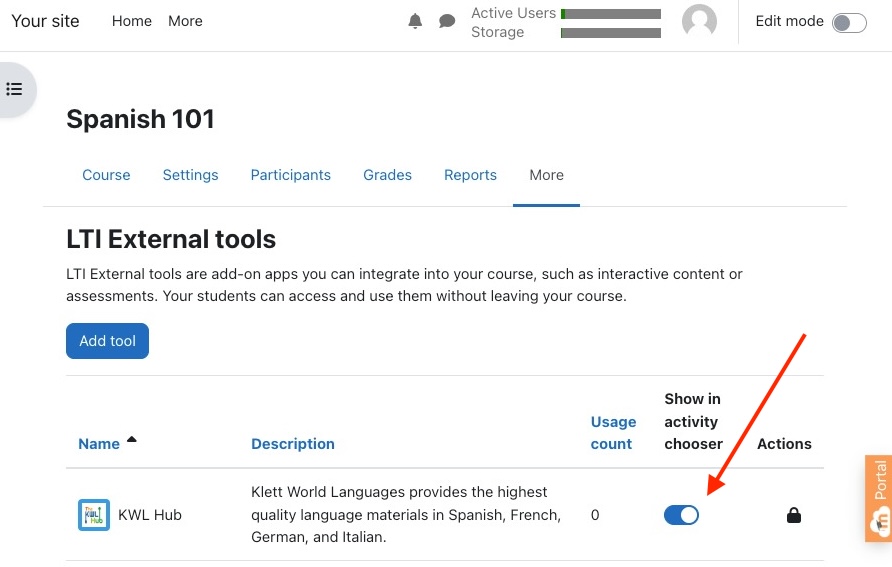Sort by Usage count column
The height and width of the screenshot is (567, 892).
coord(613,433)
